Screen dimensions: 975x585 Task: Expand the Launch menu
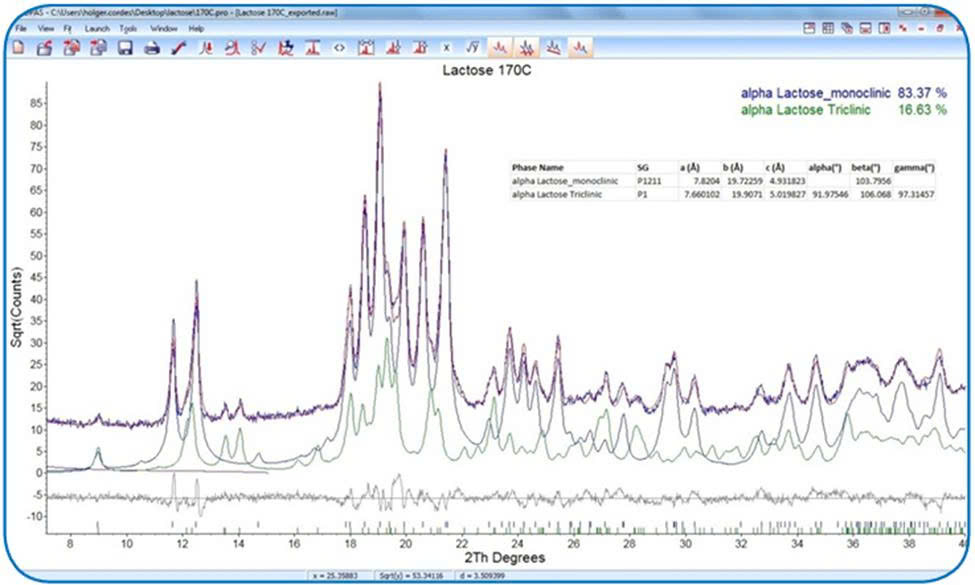point(97,28)
